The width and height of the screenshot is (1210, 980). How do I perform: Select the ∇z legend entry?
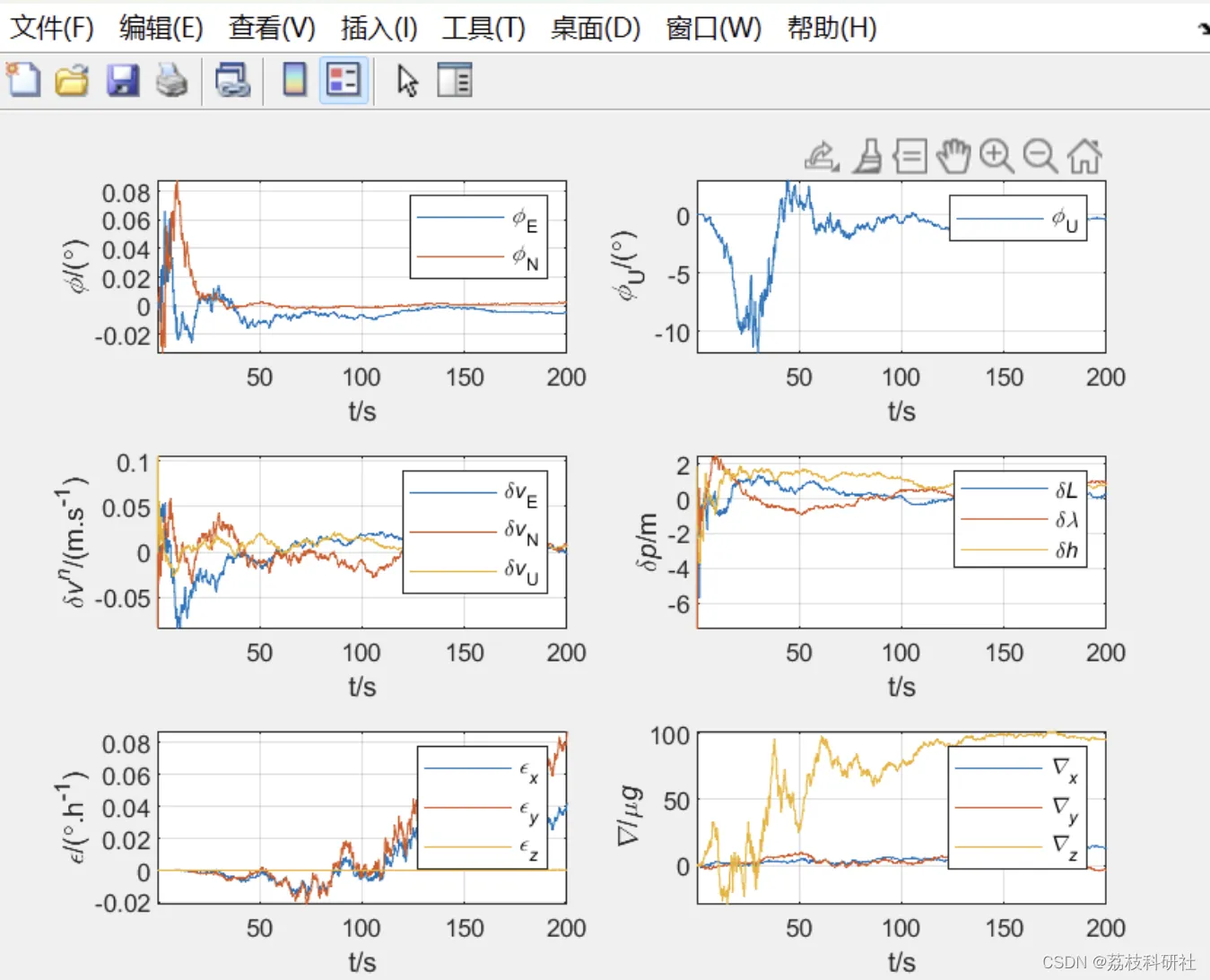pos(1016,846)
